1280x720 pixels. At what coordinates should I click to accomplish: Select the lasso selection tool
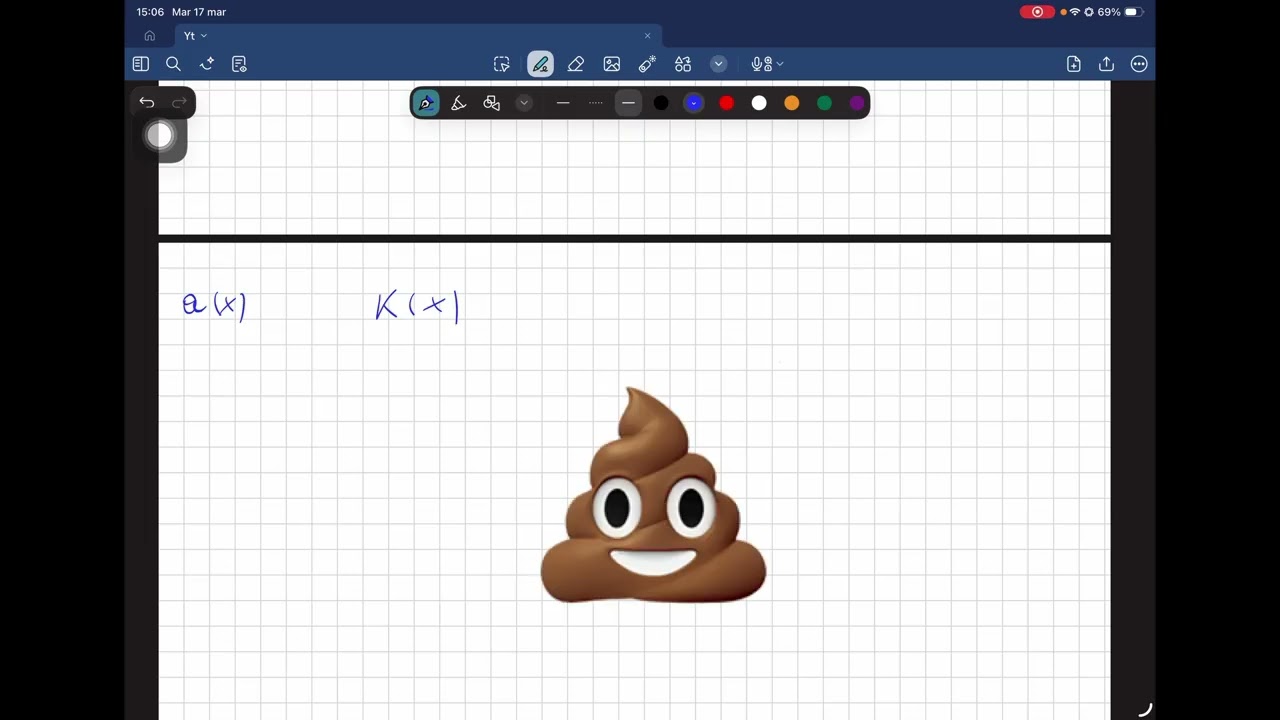(502, 64)
